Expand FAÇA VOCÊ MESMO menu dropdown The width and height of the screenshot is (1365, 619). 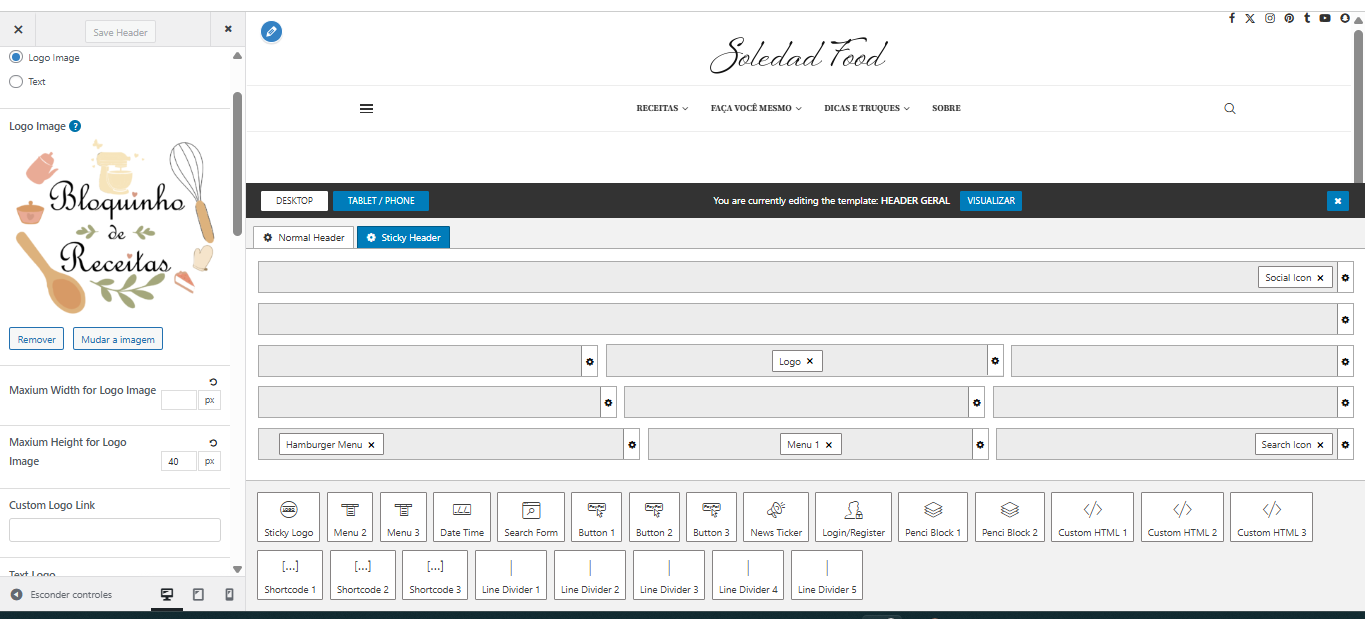click(x=756, y=108)
